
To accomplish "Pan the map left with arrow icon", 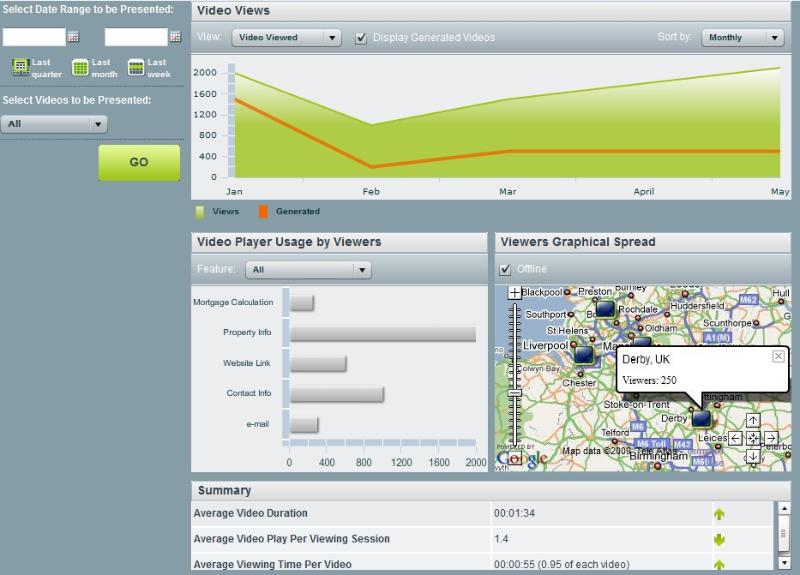I will pos(735,438).
